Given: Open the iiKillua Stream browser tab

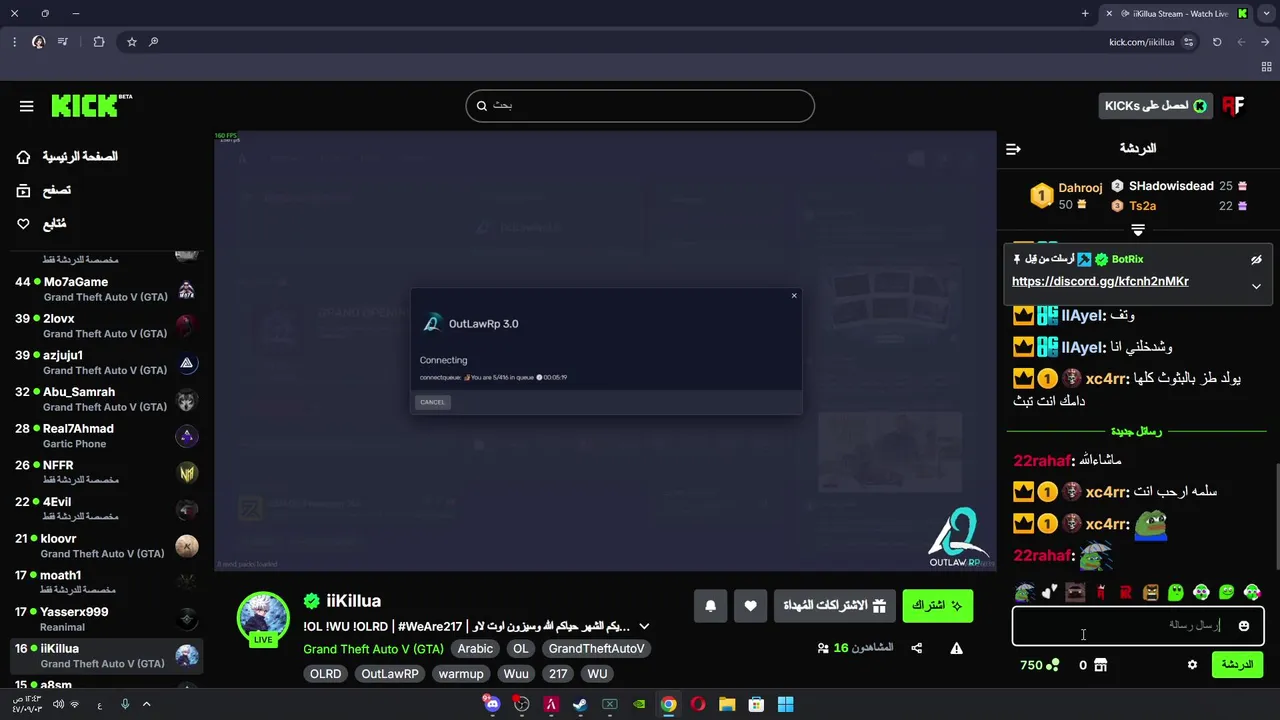Looking at the screenshot, I should 1178,14.
